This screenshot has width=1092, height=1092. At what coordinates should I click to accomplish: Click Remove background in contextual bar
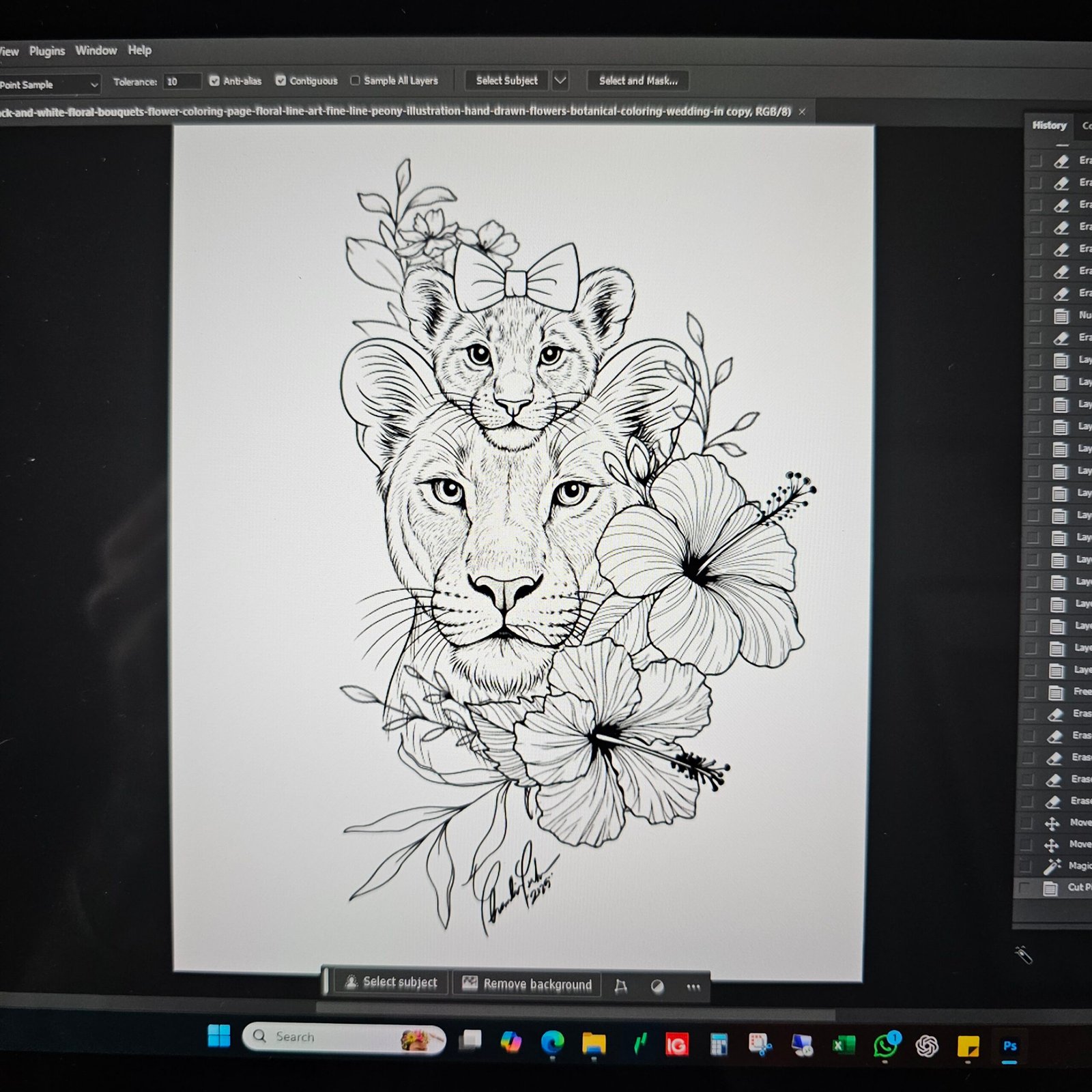point(527,984)
